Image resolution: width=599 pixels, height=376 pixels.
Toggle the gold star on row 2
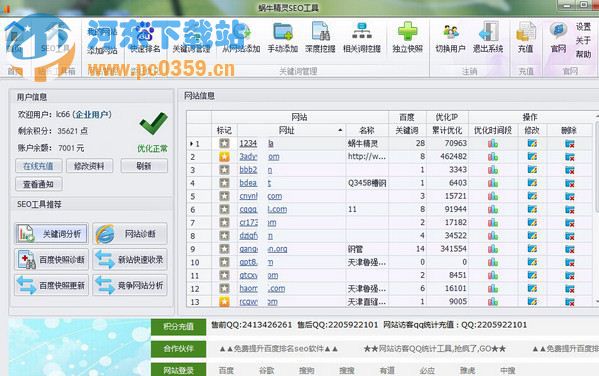[x=224, y=157]
